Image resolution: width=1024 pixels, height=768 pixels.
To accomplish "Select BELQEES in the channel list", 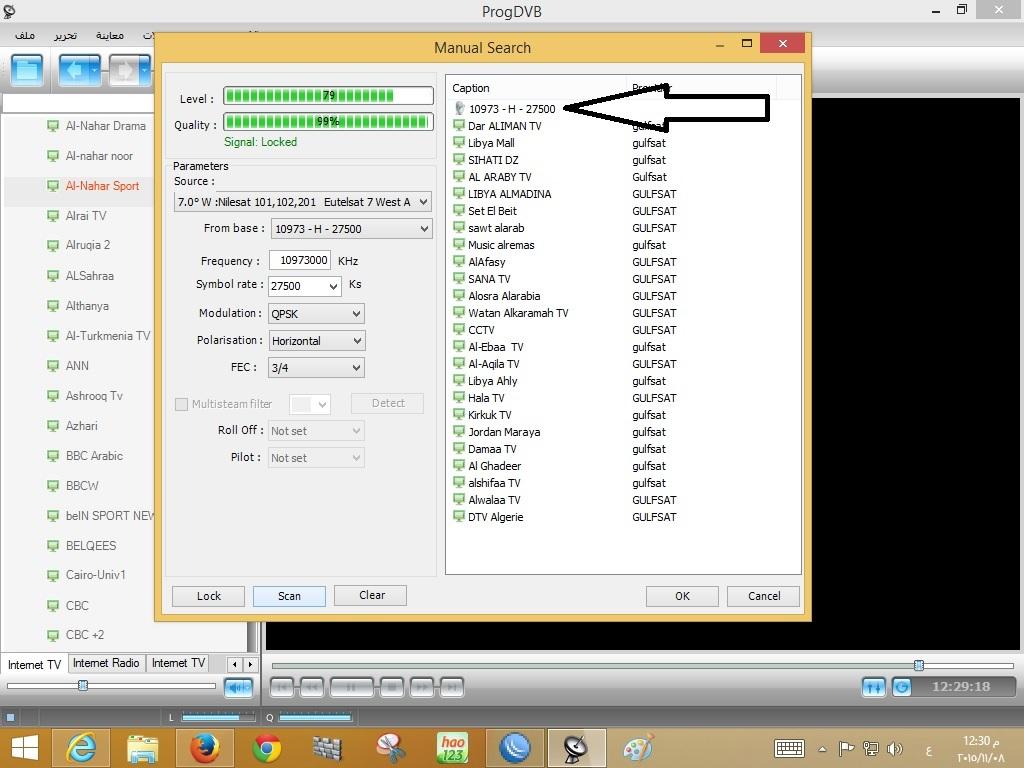I will (x=91, y=546).
